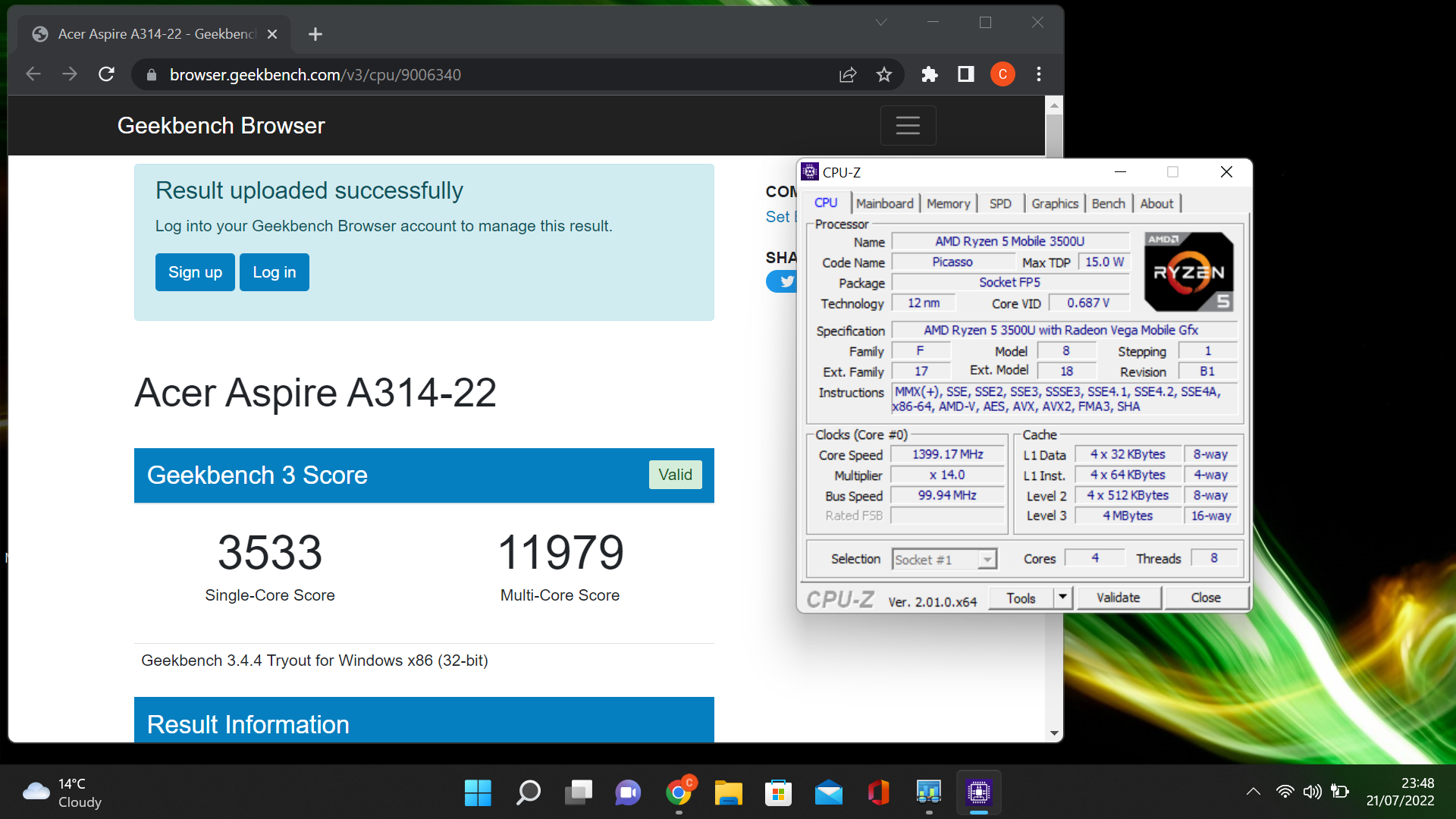Open a new browser tab
Image resolution: width=1456 pixels, height=819 pixels.
tap(315, 34)
